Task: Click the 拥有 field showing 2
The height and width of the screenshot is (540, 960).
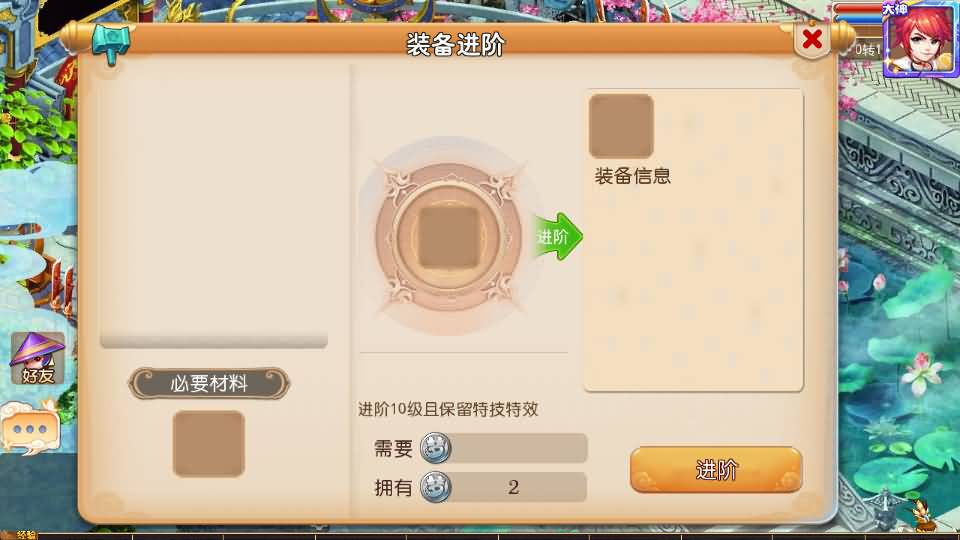Action: (x=504, y=487)
